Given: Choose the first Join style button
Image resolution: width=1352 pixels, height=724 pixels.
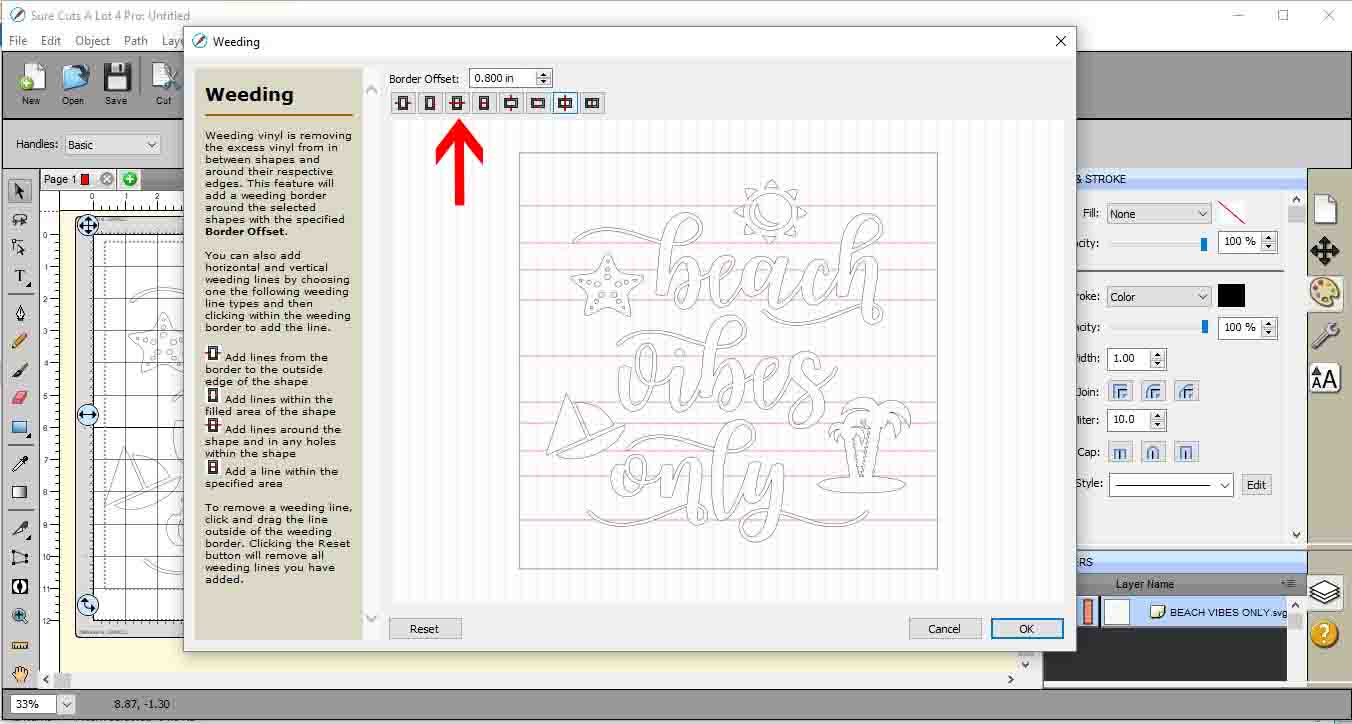Looking at the screenshot, I should (1120, 391).
